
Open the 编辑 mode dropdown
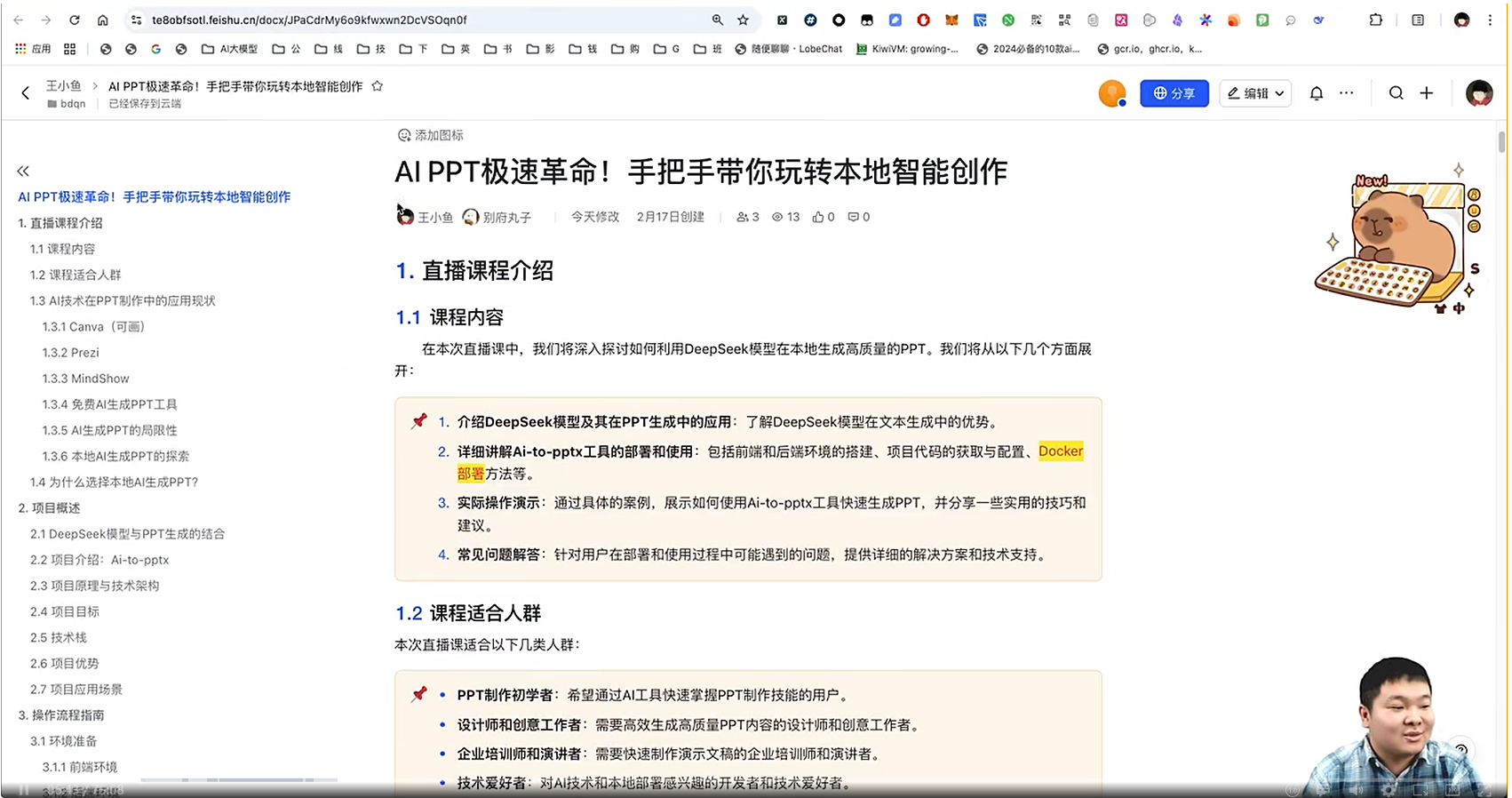(x=1255, y=93)
